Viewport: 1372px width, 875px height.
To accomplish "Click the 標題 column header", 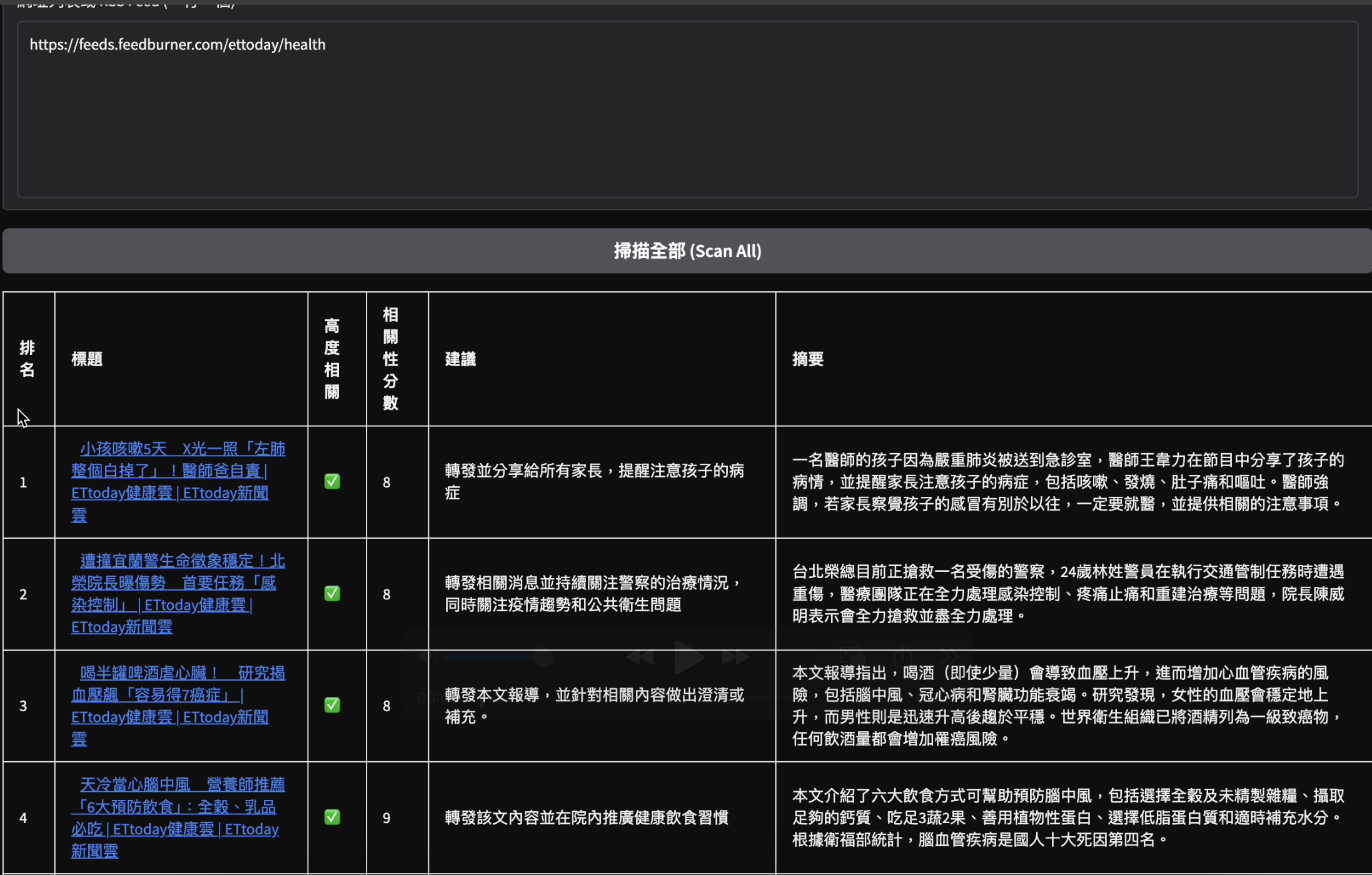I will click(x=87, y=359).
